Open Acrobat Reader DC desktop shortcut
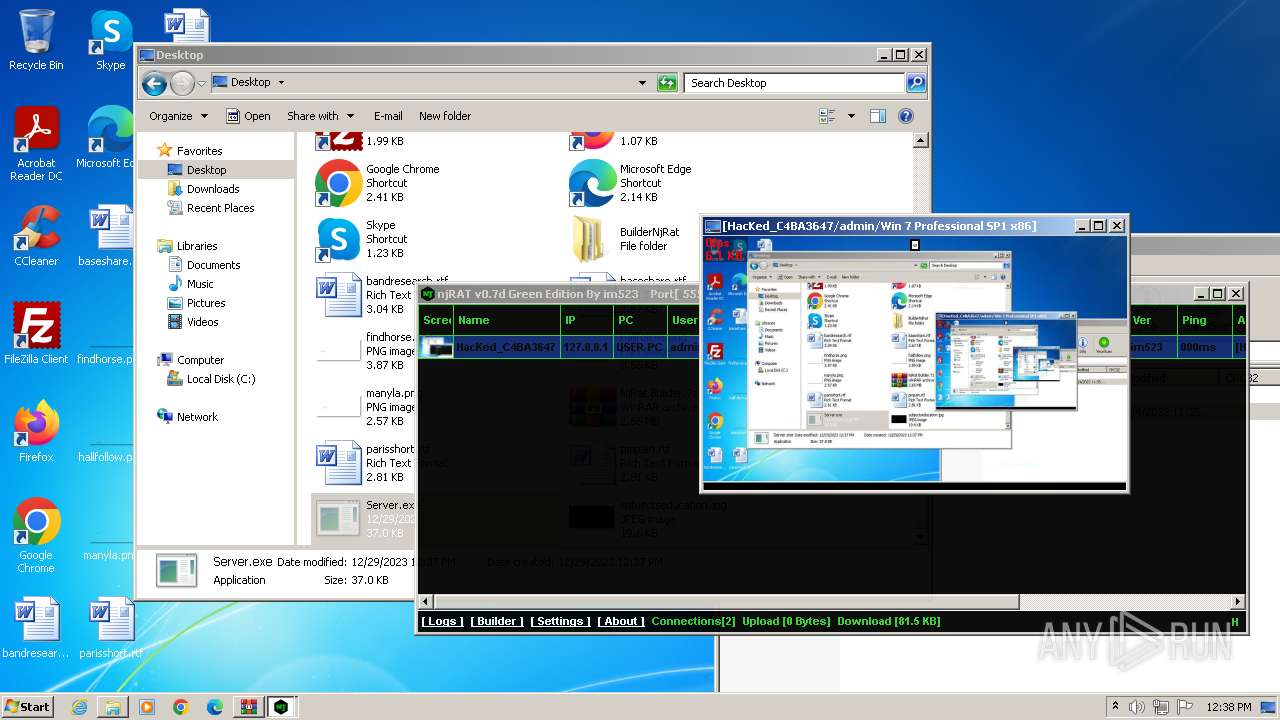 36,143
